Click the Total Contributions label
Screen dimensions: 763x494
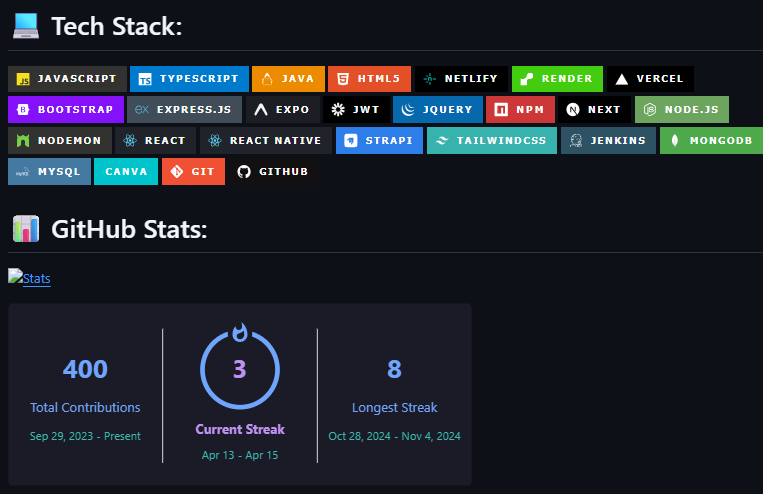[x=85, y=407]
